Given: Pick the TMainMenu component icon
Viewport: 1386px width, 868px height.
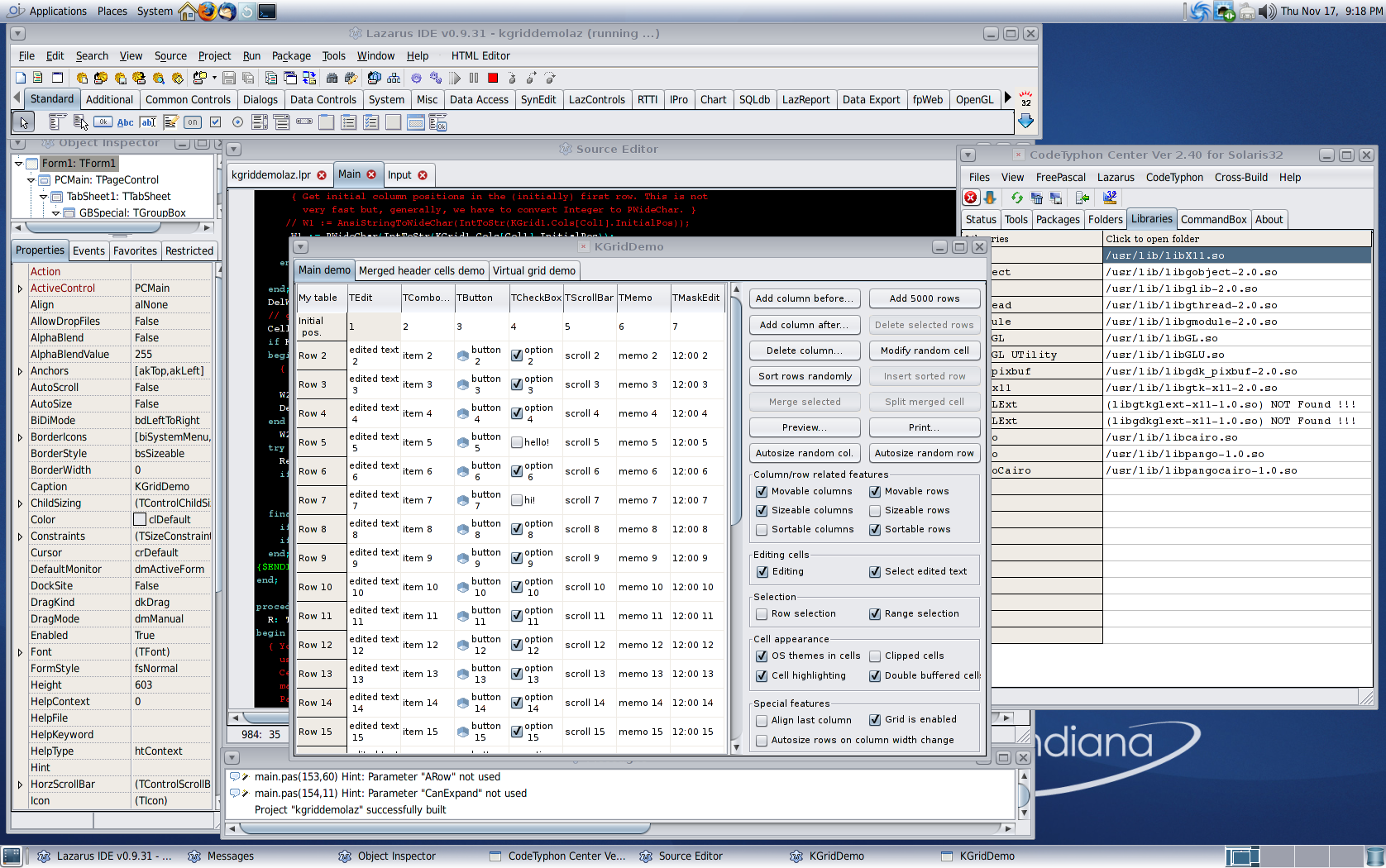Looking at the screenshot, I should (57, 122).
